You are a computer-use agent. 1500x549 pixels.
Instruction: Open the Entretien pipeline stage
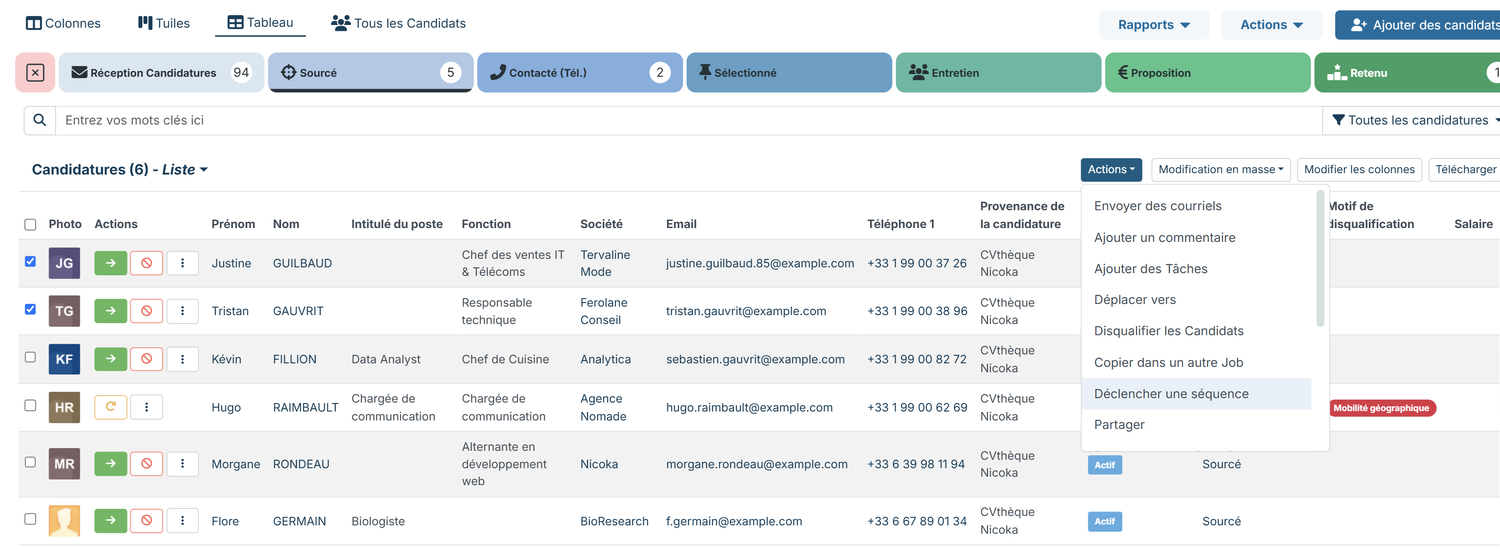(x=998, y=73)
